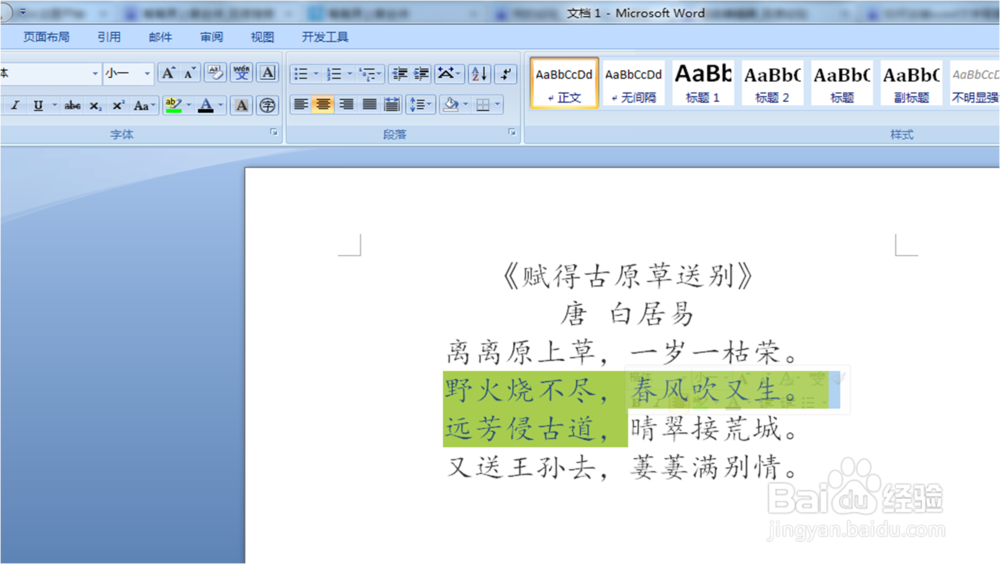Apply the 副标题 style

click(x=911, y=84)
